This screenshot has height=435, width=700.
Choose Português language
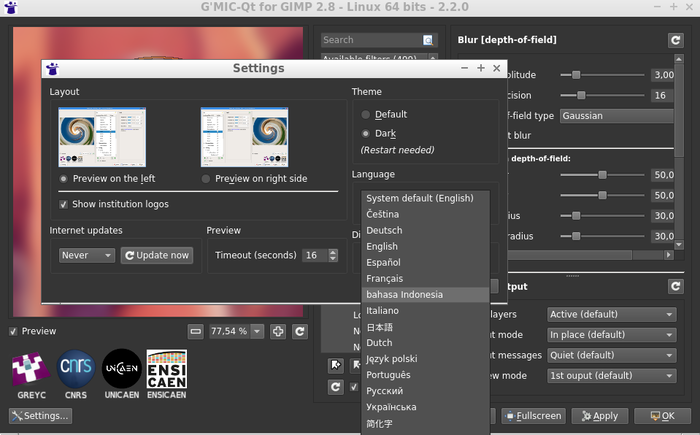pos(425,375)
